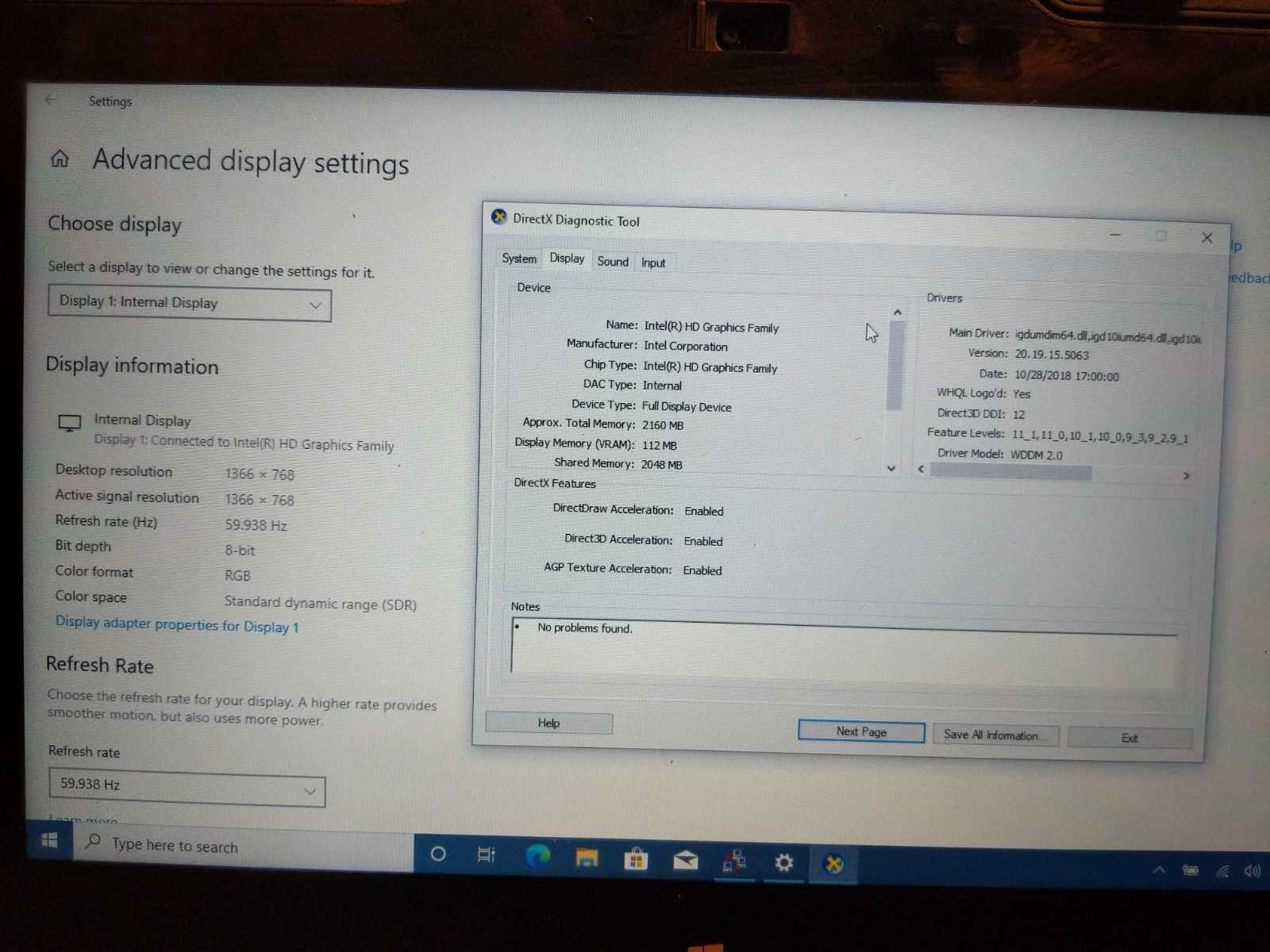This screenshot has height=952, width=1270.
Task: Click the battery tray icon
Action: [1191, 870]
